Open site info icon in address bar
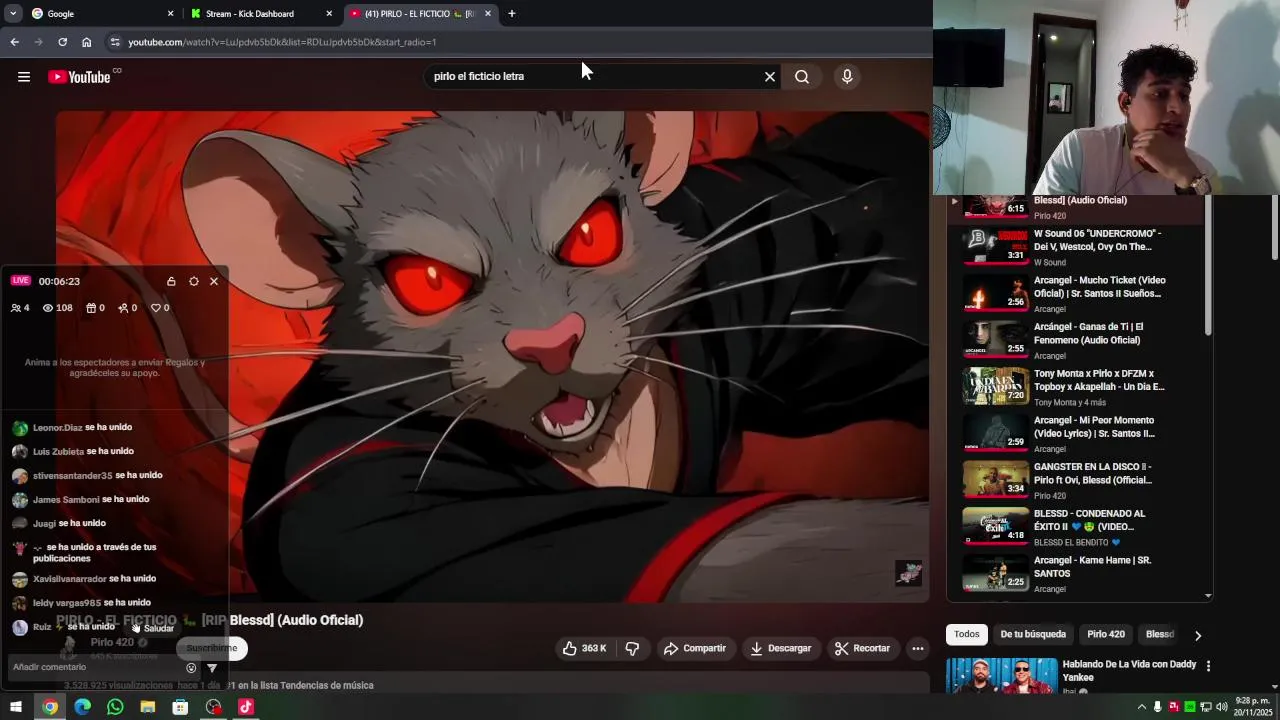 click(115, 42)
